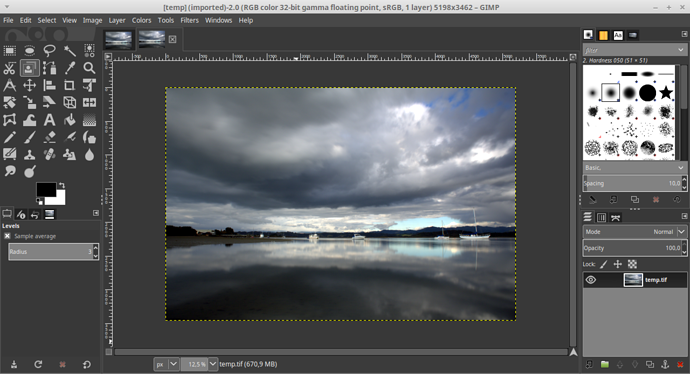Open the zoom percentage dropdown
690x374 pixels.
coord(213,364)
